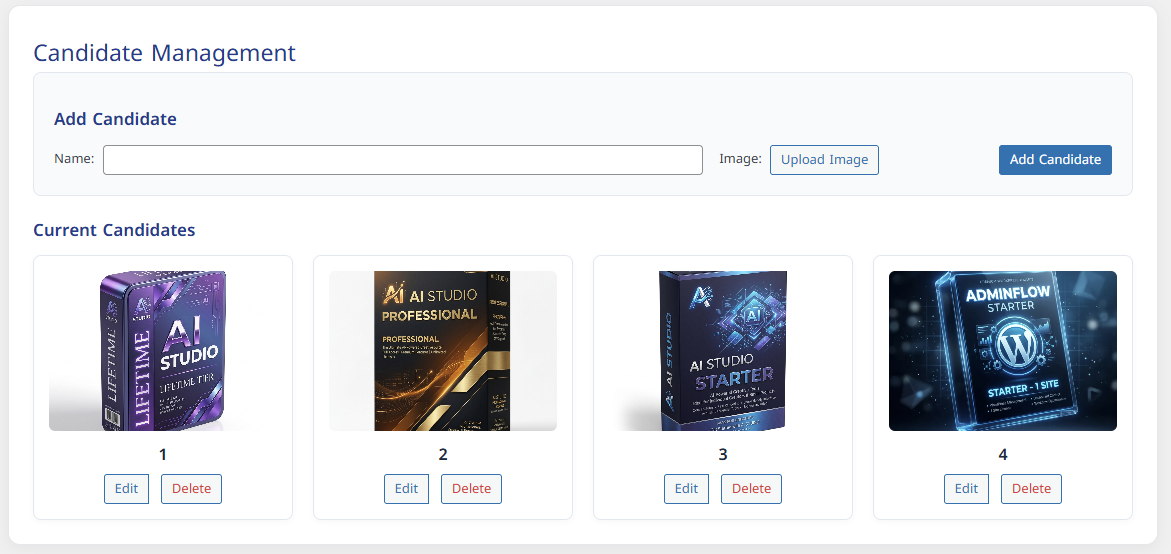Click the Upload Image button
The height and width of the screenshot is (554, 1171).
coord(824,160)
